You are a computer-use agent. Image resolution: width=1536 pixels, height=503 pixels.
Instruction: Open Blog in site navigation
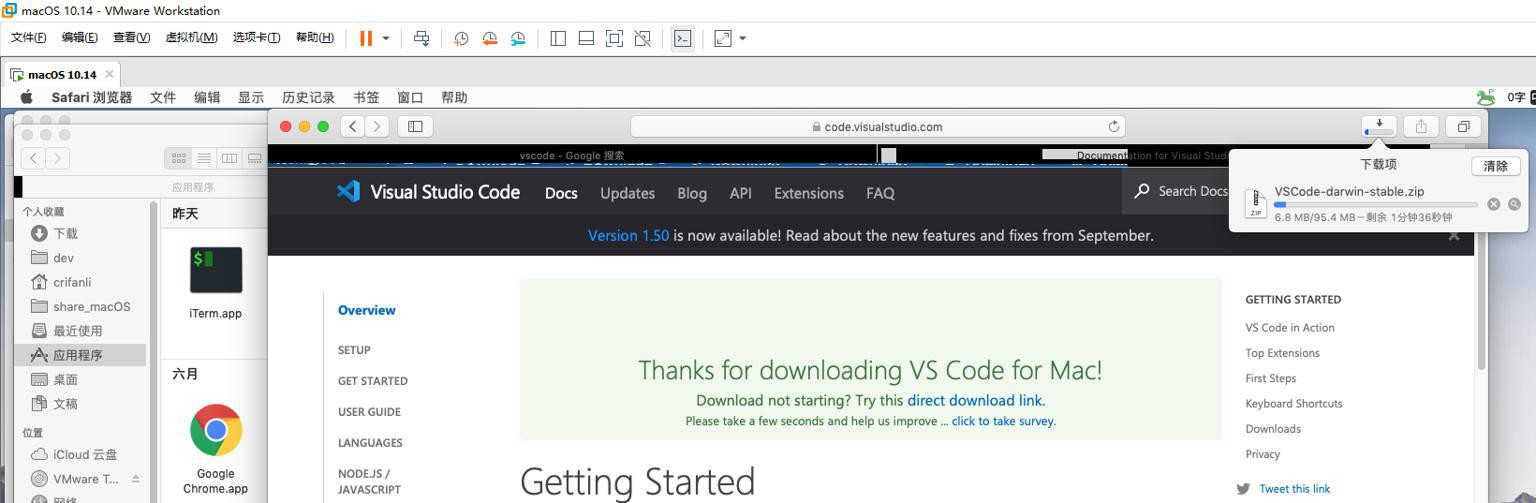tap(692, 193)
